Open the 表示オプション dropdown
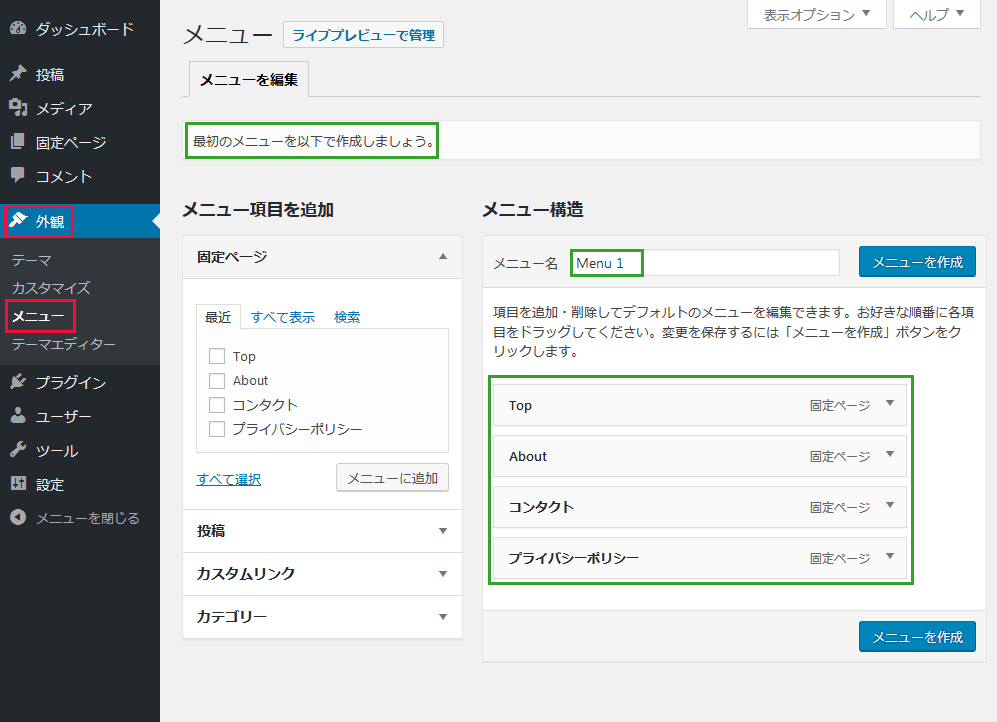997x722 pixels. pos(816,14)
